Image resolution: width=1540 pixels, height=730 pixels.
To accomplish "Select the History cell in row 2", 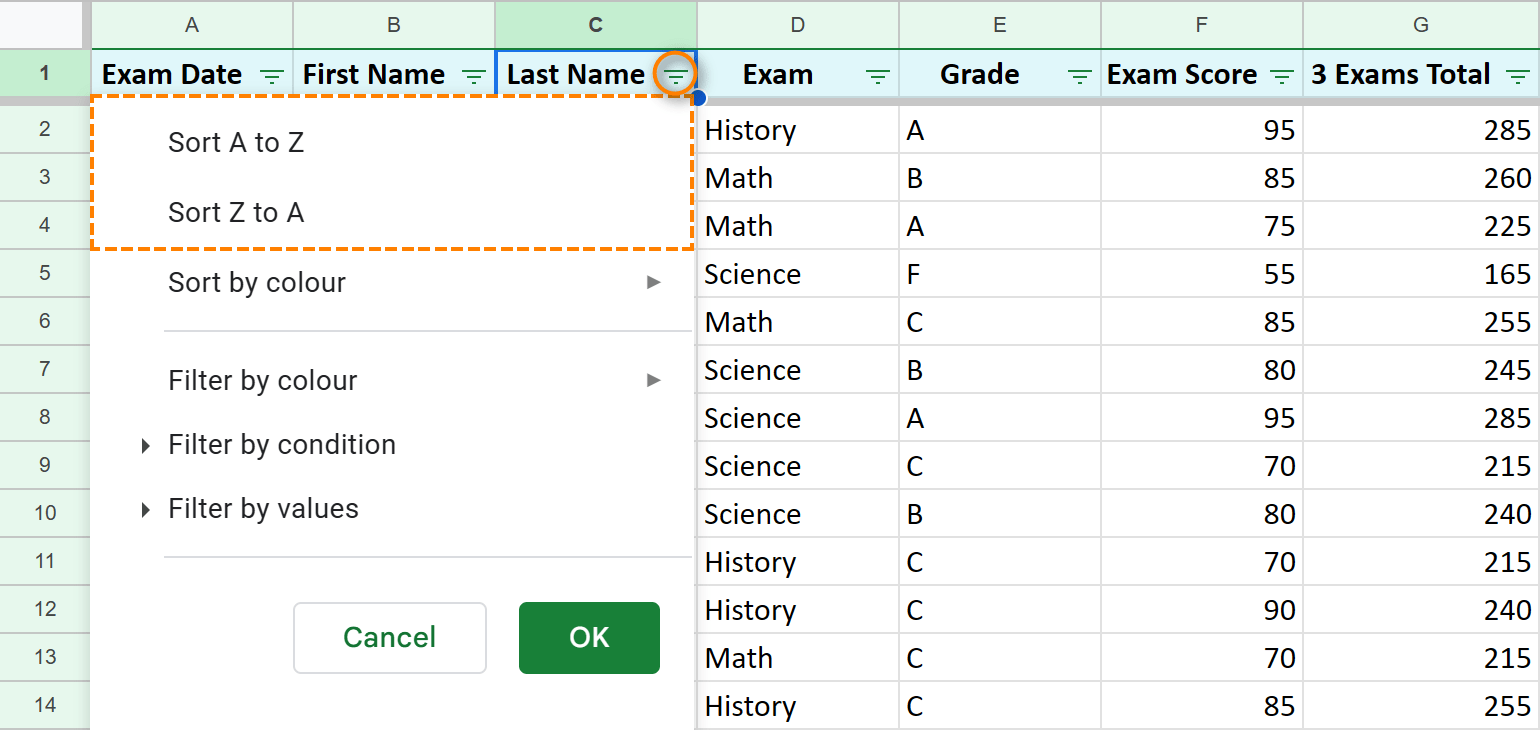I will click(750, 129).
